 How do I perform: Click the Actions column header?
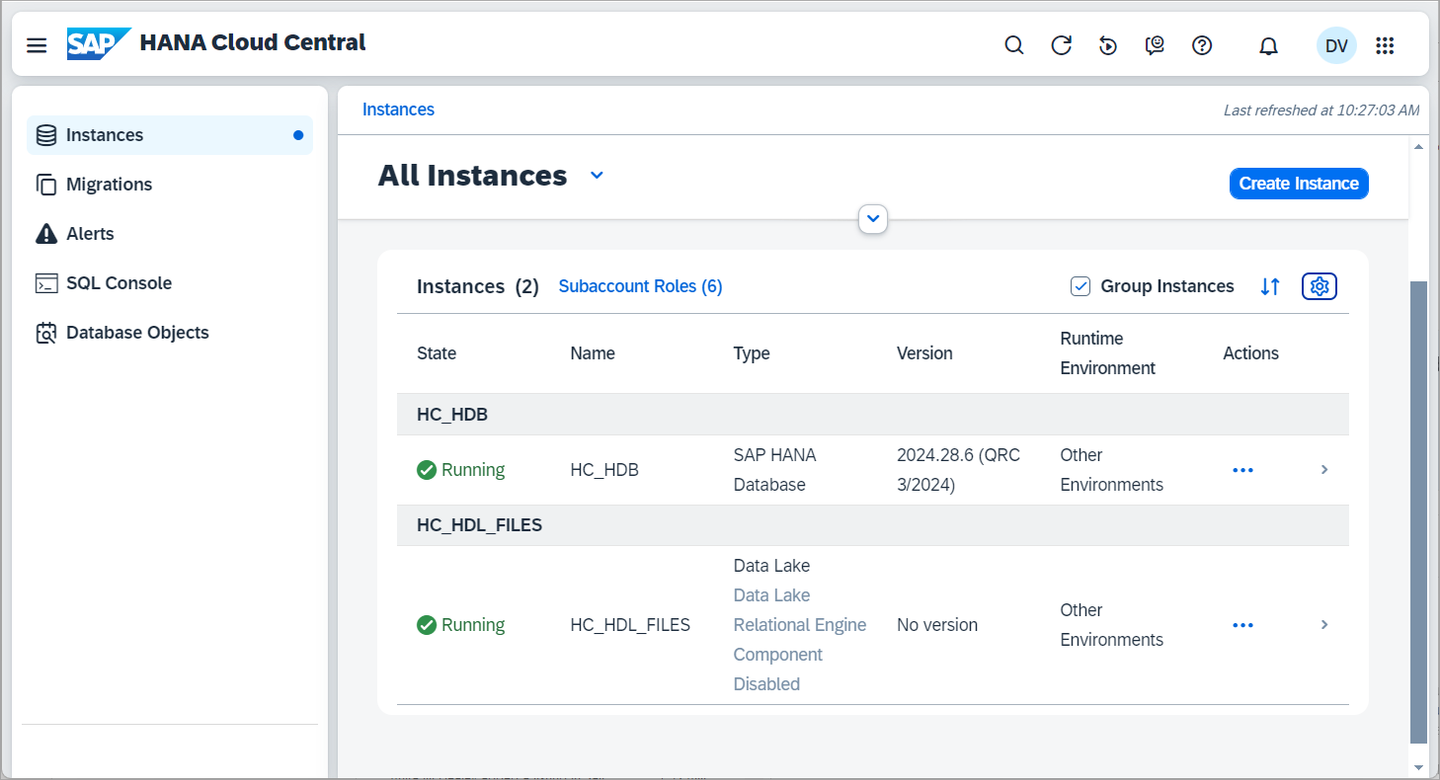click(x=1250, y=353)
